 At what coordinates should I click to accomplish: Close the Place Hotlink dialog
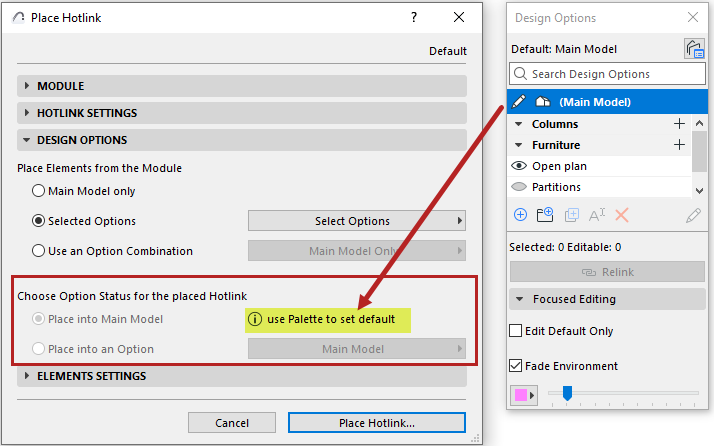(459, 17)
